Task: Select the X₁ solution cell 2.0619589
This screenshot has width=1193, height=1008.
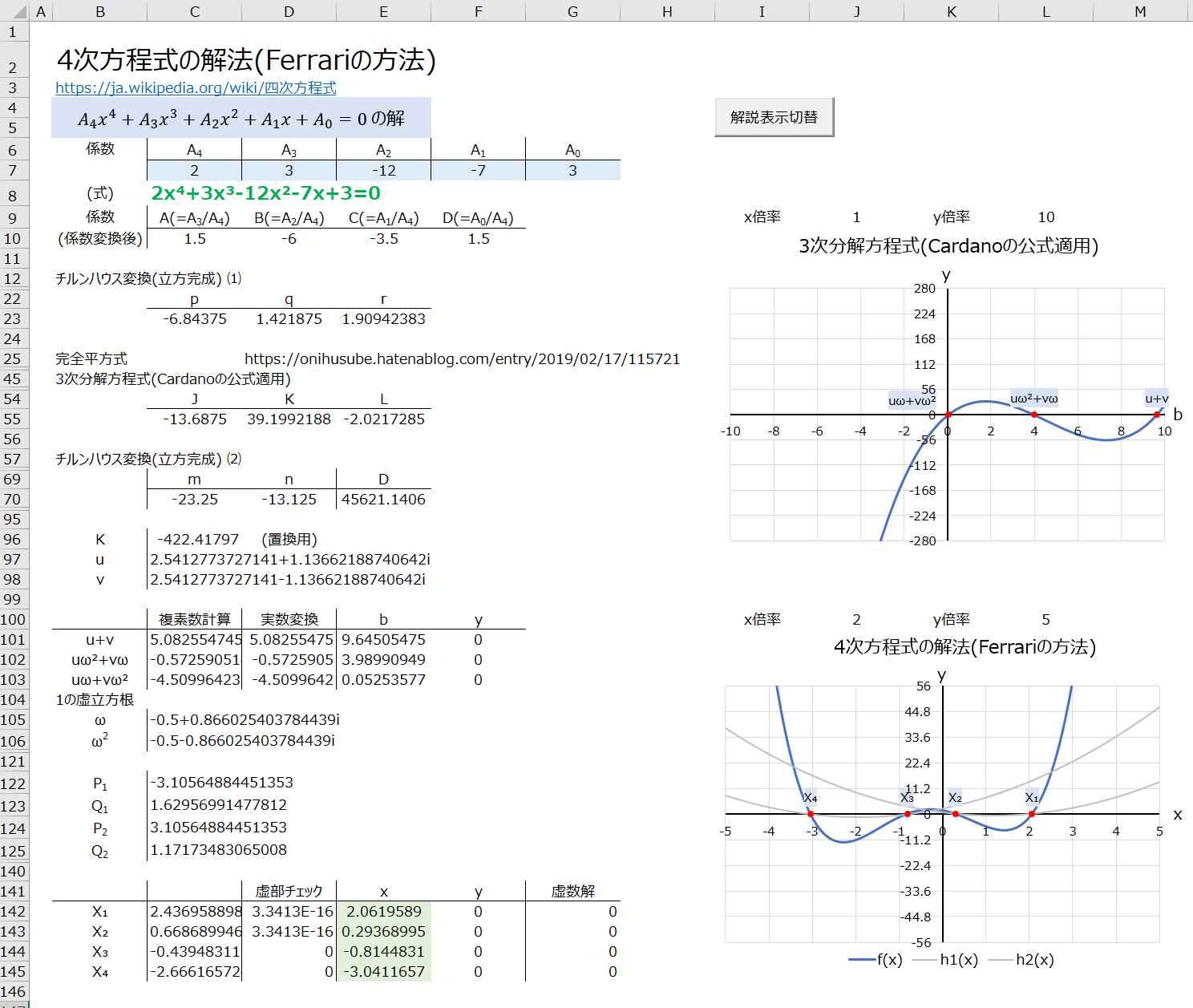Action: pos(383,912)
